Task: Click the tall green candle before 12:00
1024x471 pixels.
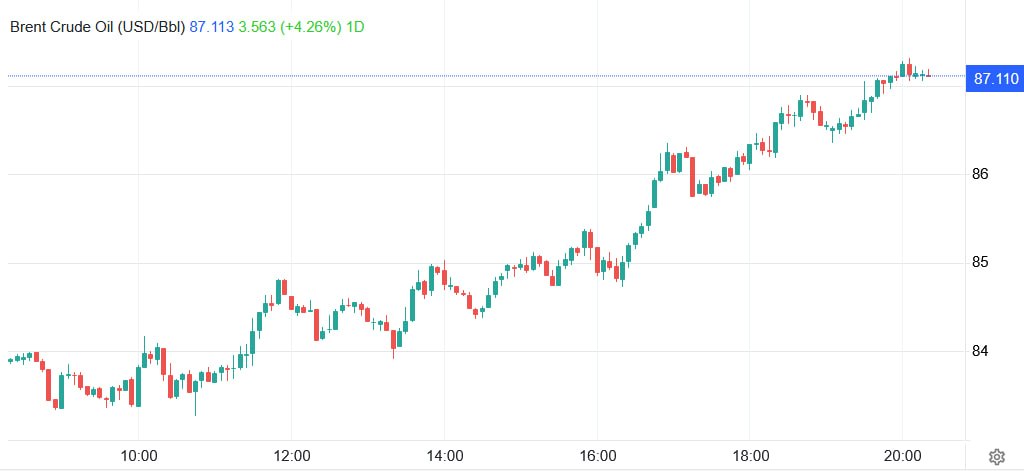Action: 279,291
